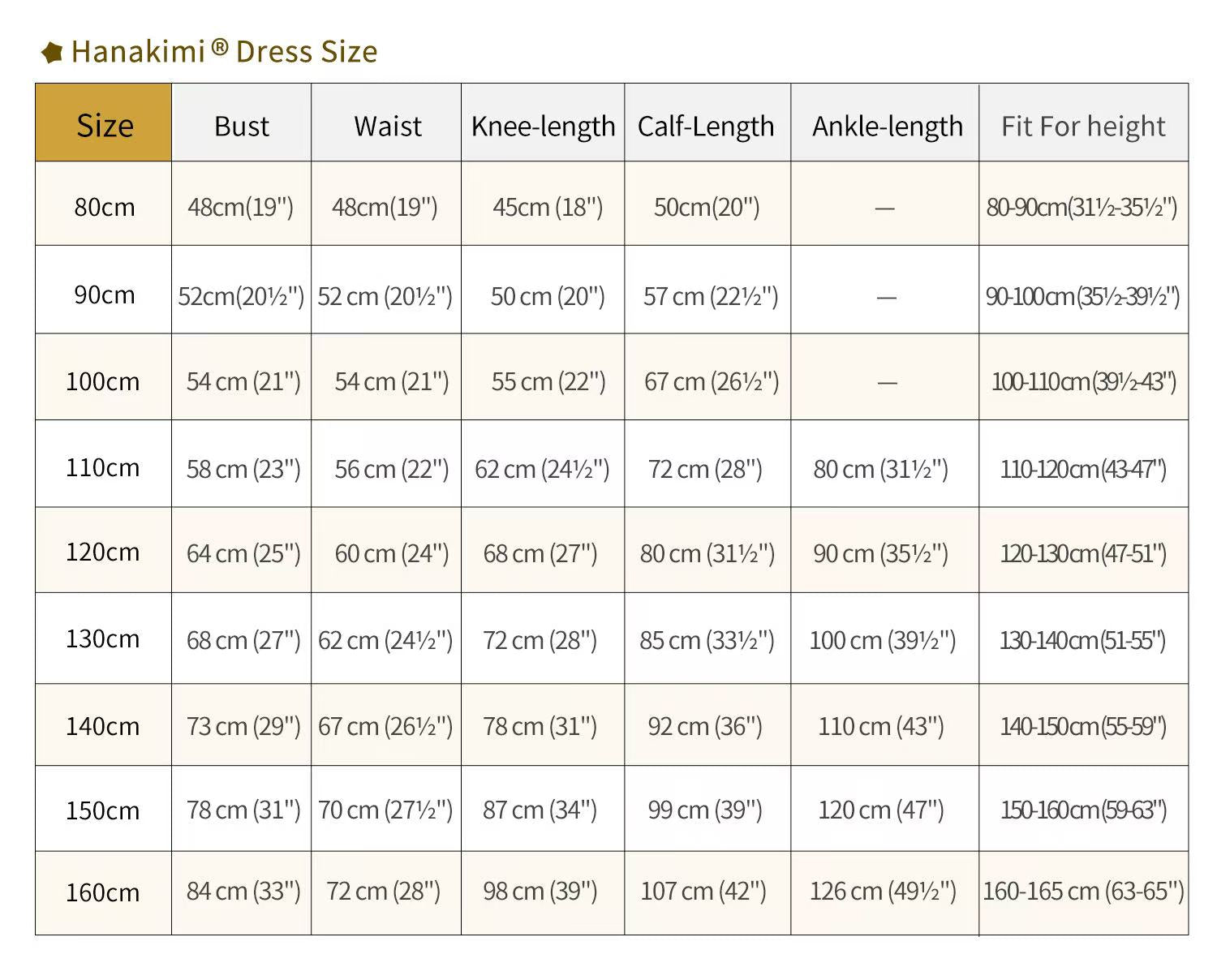1217x980 pixels.
Task: Select calf-length value 92 cm (36")
Action: [704, 726]
